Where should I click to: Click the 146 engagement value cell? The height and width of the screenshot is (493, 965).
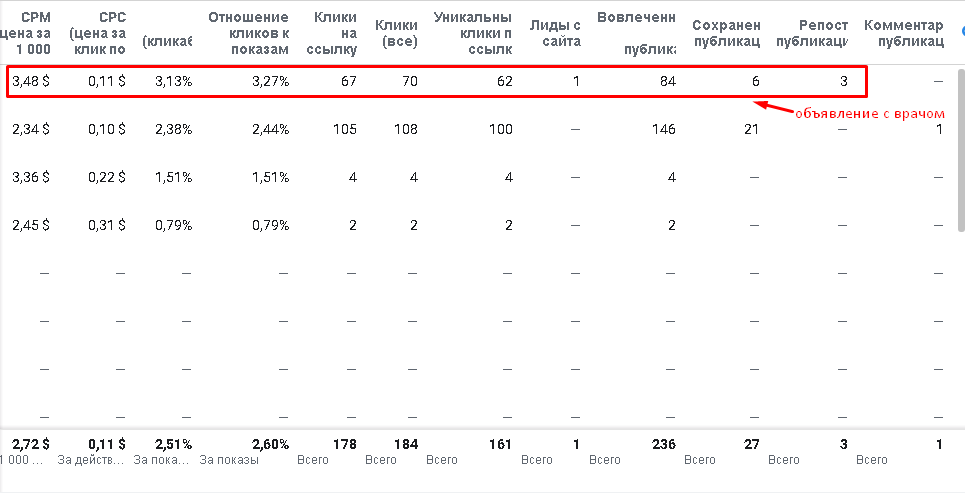coord(662,129)
